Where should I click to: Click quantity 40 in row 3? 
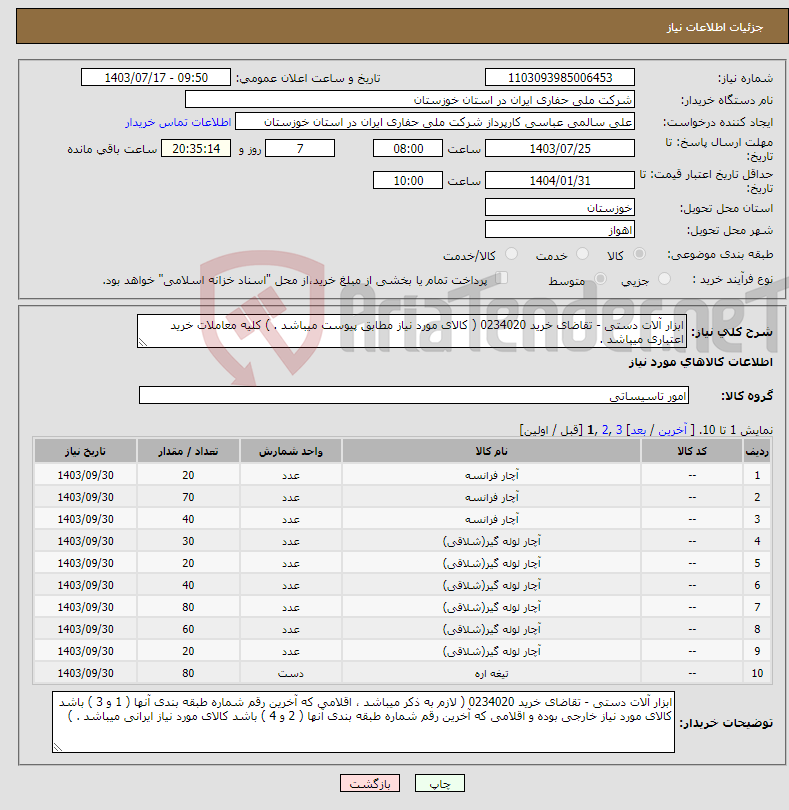188,519
